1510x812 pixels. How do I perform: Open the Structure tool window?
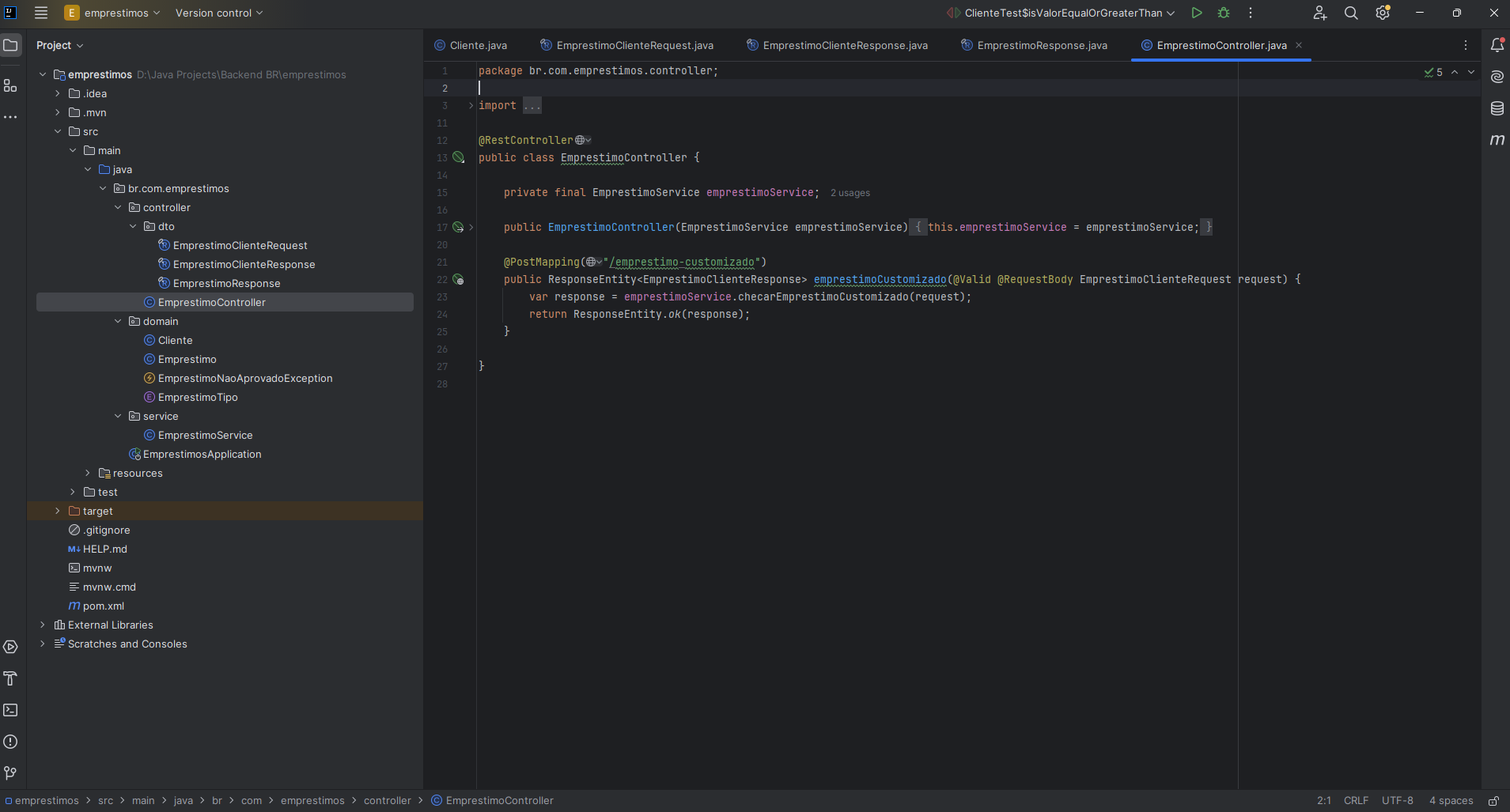(11, 85)
